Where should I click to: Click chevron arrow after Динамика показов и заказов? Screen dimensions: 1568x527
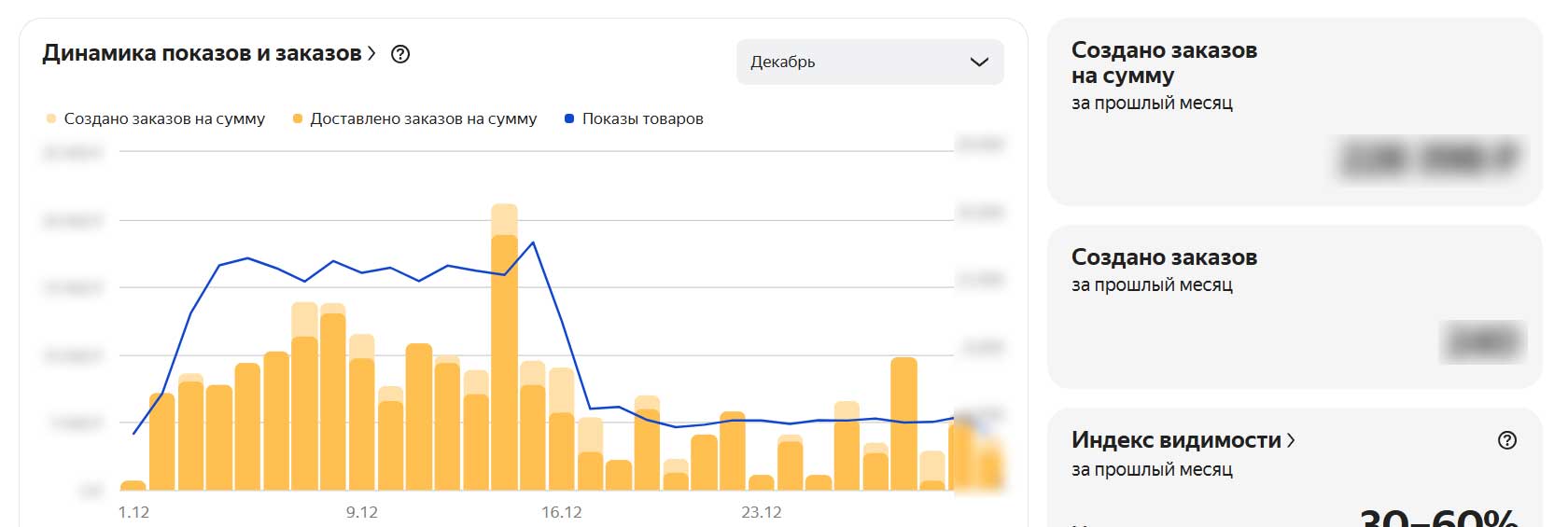coord(371,53)
